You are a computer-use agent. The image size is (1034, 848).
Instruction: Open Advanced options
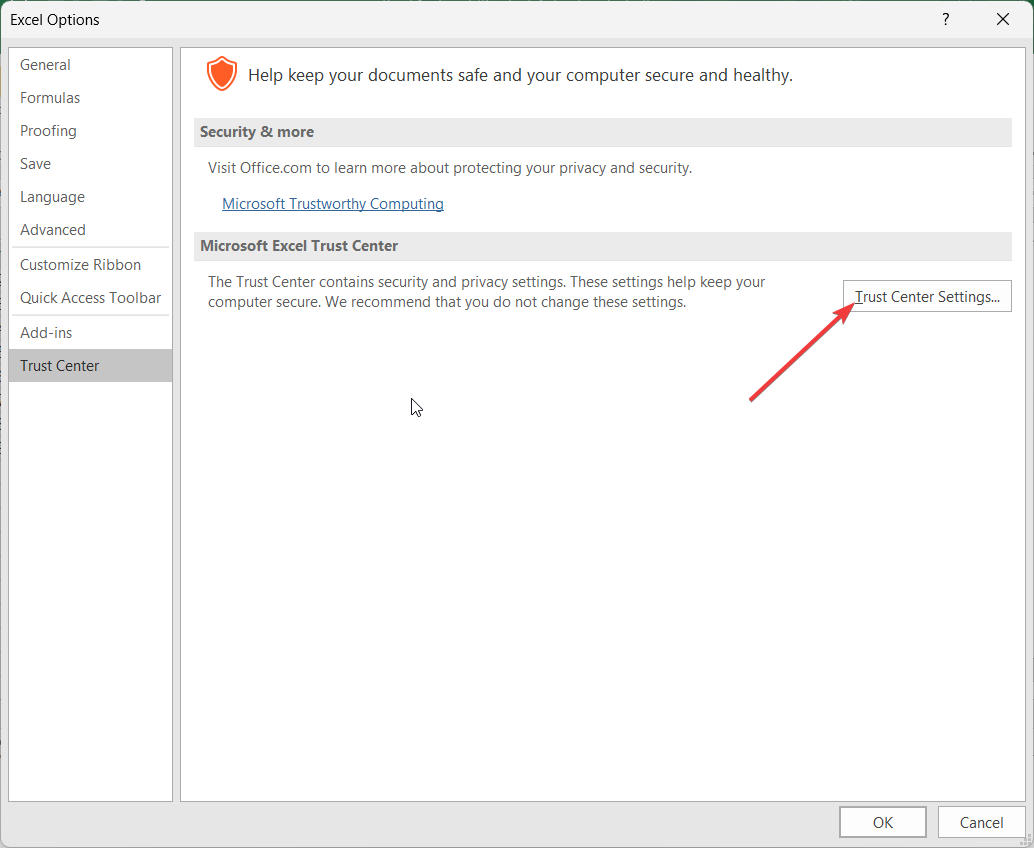pyautogui.click(x=90, y=229)
